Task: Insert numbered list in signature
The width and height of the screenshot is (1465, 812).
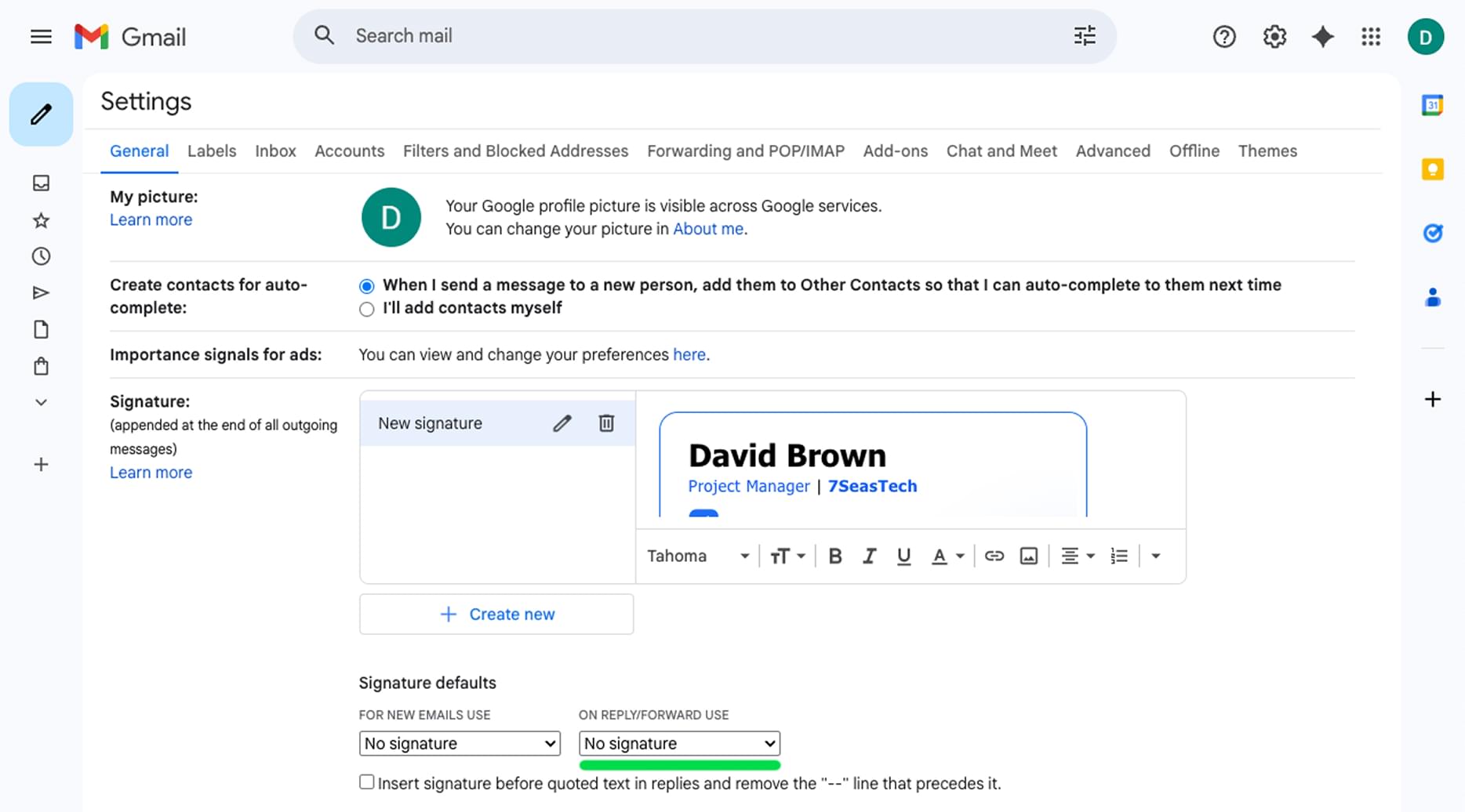Action: pyautogui.click(x=1119, y=556)
